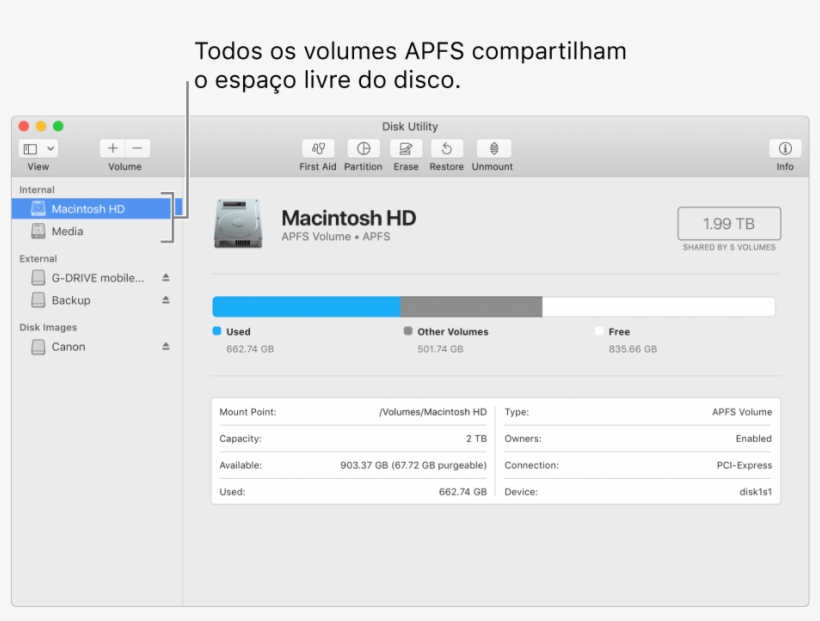Click the Other Volumes legend swatch

pyautogui.click(x=406, y=330)
